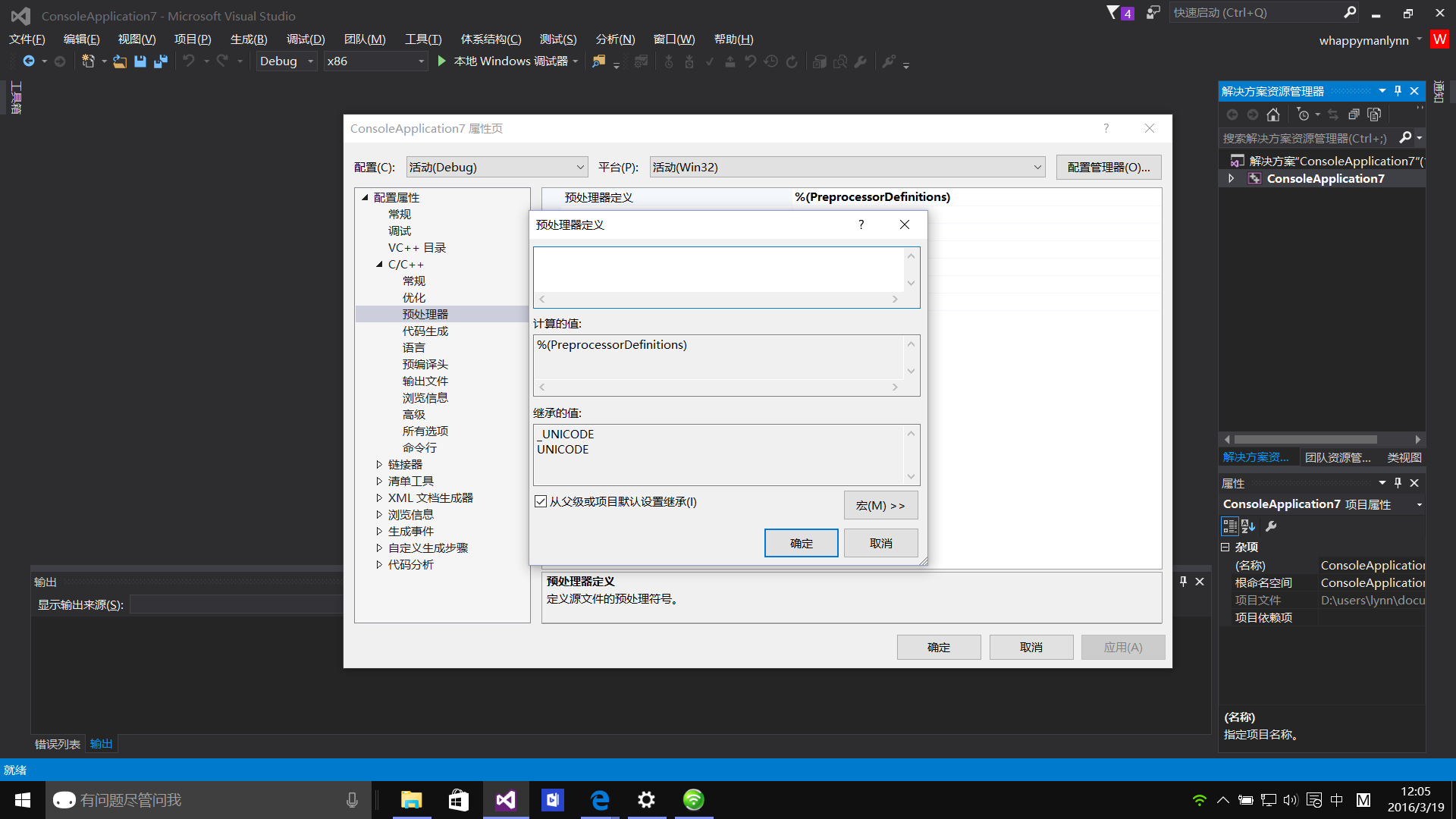
Task: Click Solution Explorer search magnifier icon
Action: coord(1405,138)
